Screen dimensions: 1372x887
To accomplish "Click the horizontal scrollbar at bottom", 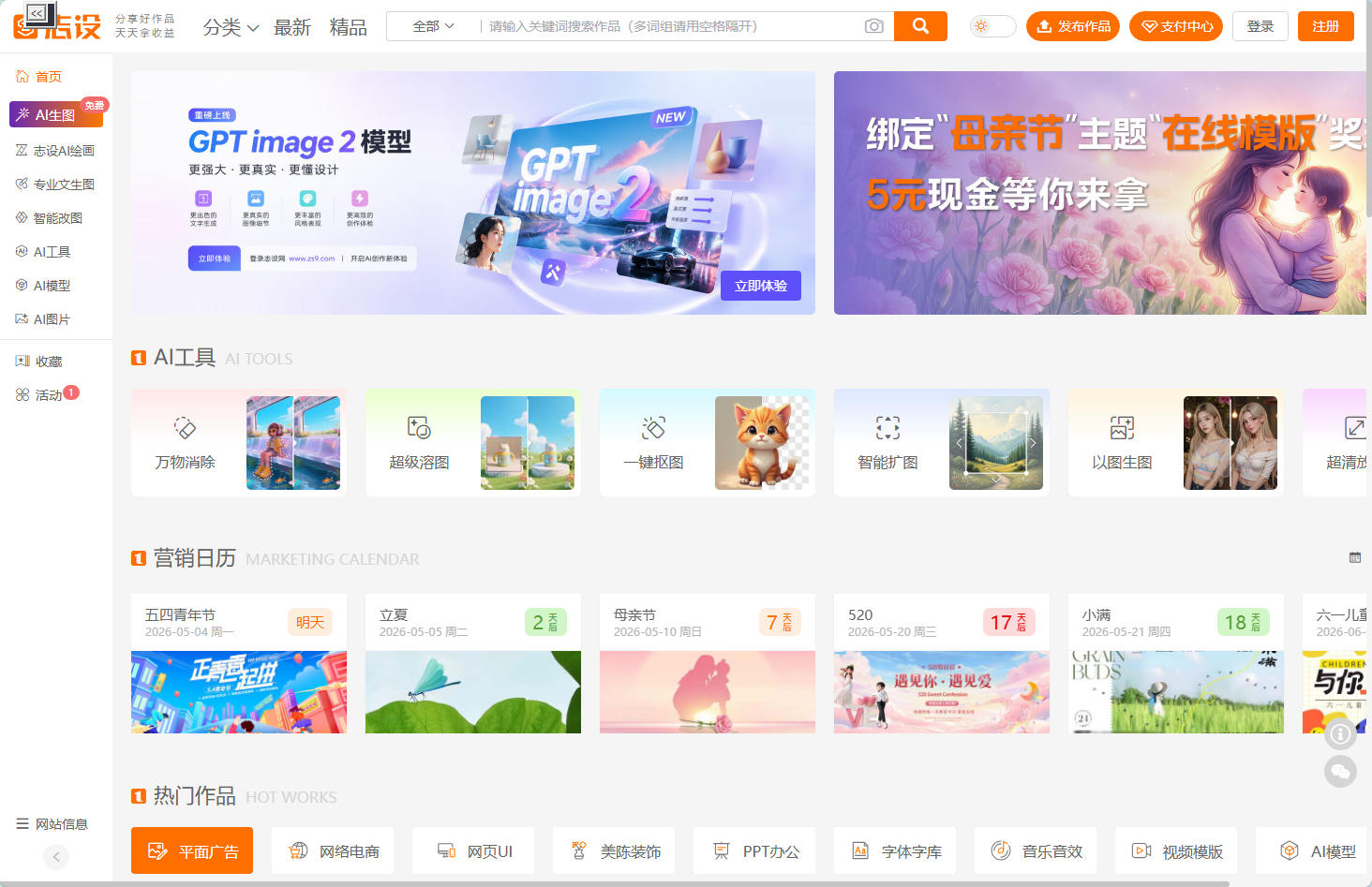I will pos(617,883).
